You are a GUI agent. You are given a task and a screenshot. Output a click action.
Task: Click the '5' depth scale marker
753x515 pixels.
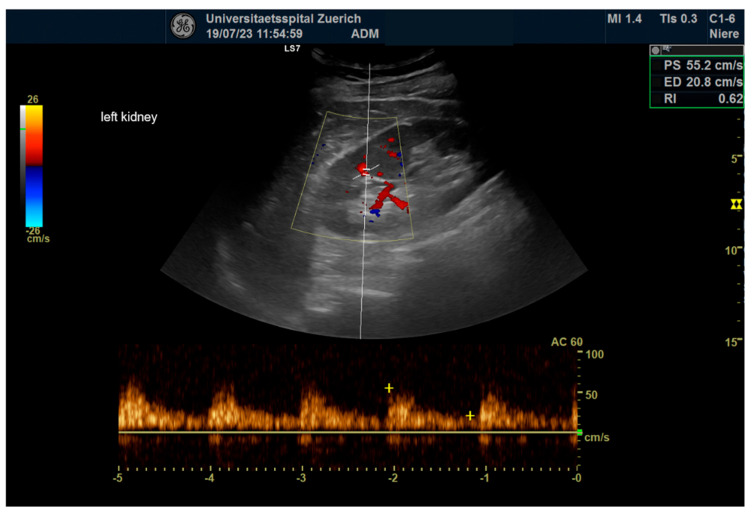pos(736,159)
